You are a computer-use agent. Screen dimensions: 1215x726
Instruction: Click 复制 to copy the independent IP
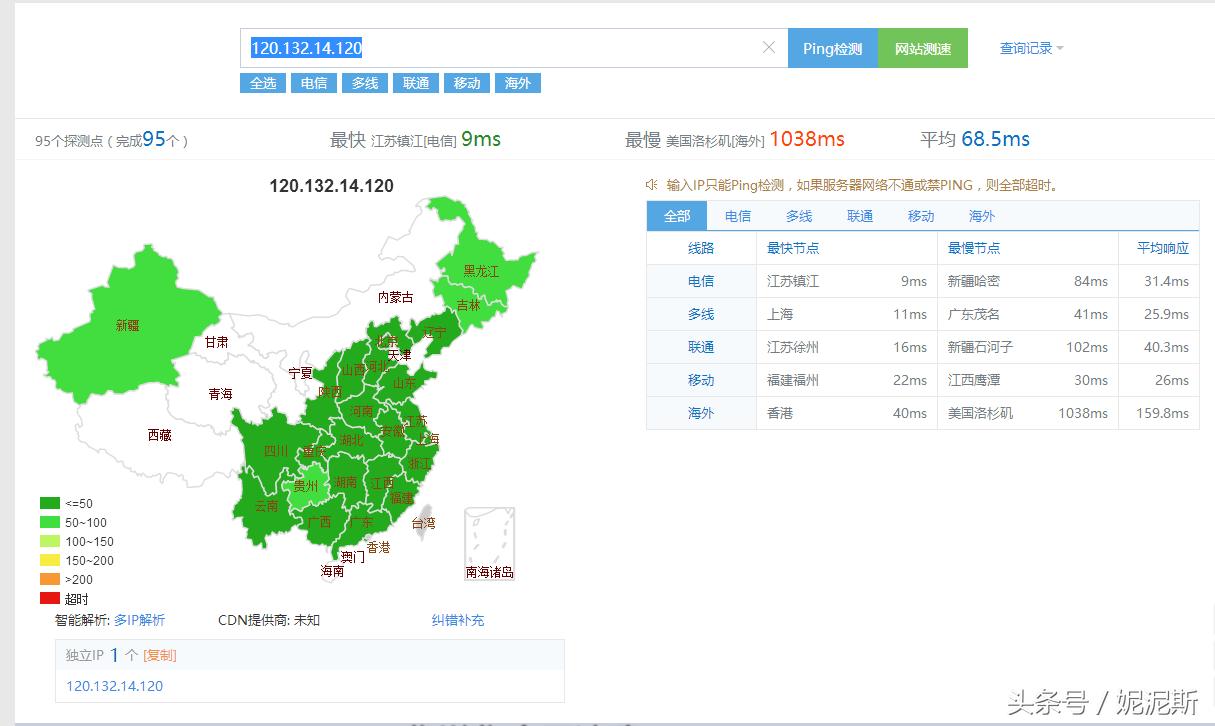(160, 655)
